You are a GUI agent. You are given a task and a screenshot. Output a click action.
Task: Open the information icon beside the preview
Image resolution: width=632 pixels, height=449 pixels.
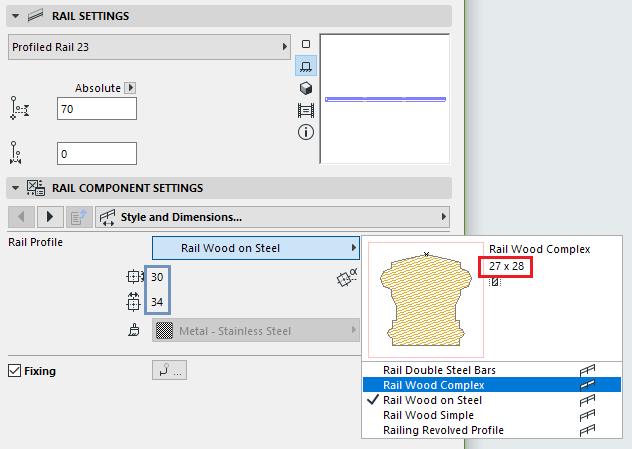point(306,132)
